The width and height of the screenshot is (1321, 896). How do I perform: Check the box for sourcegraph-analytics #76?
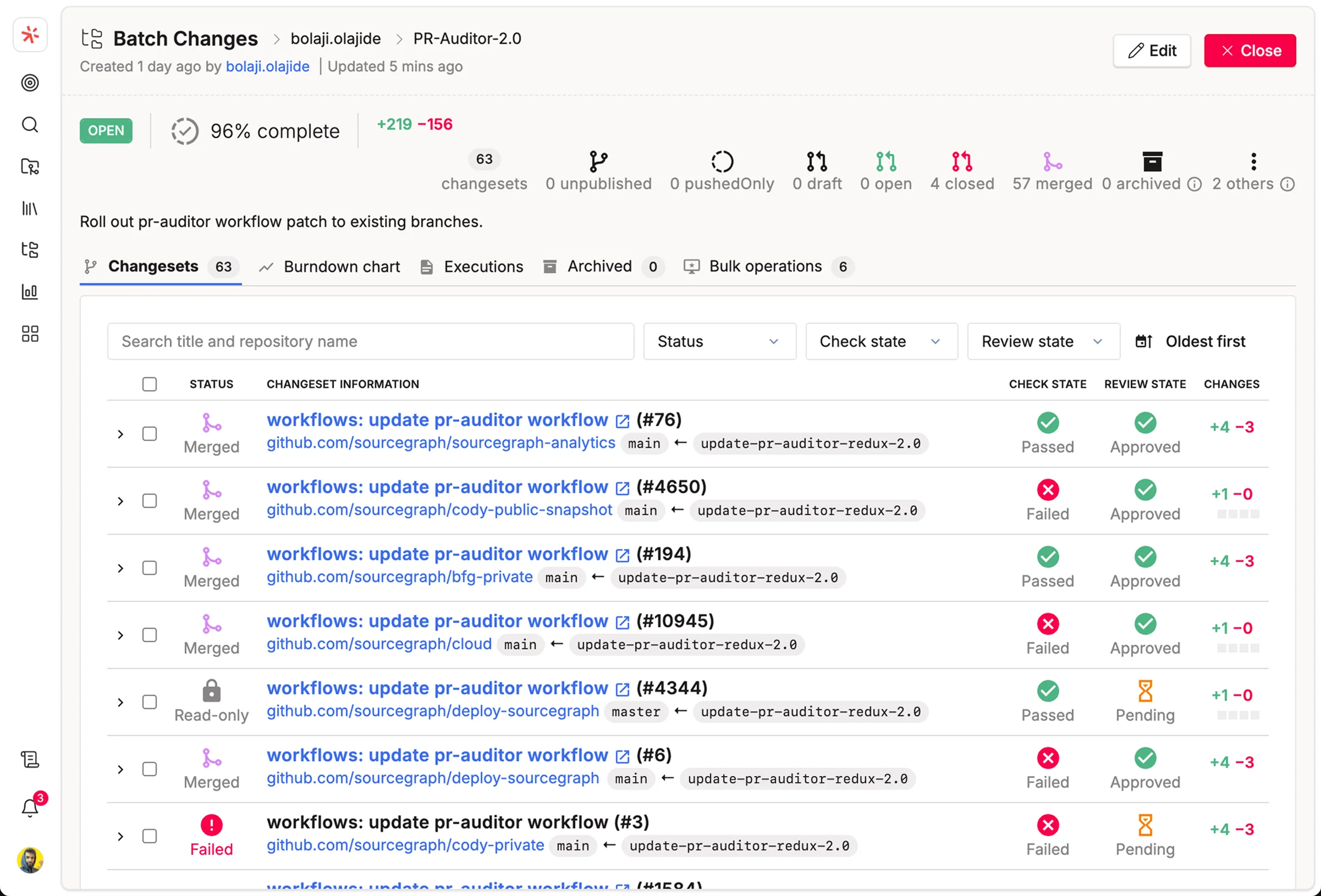[x=150, y=434]
